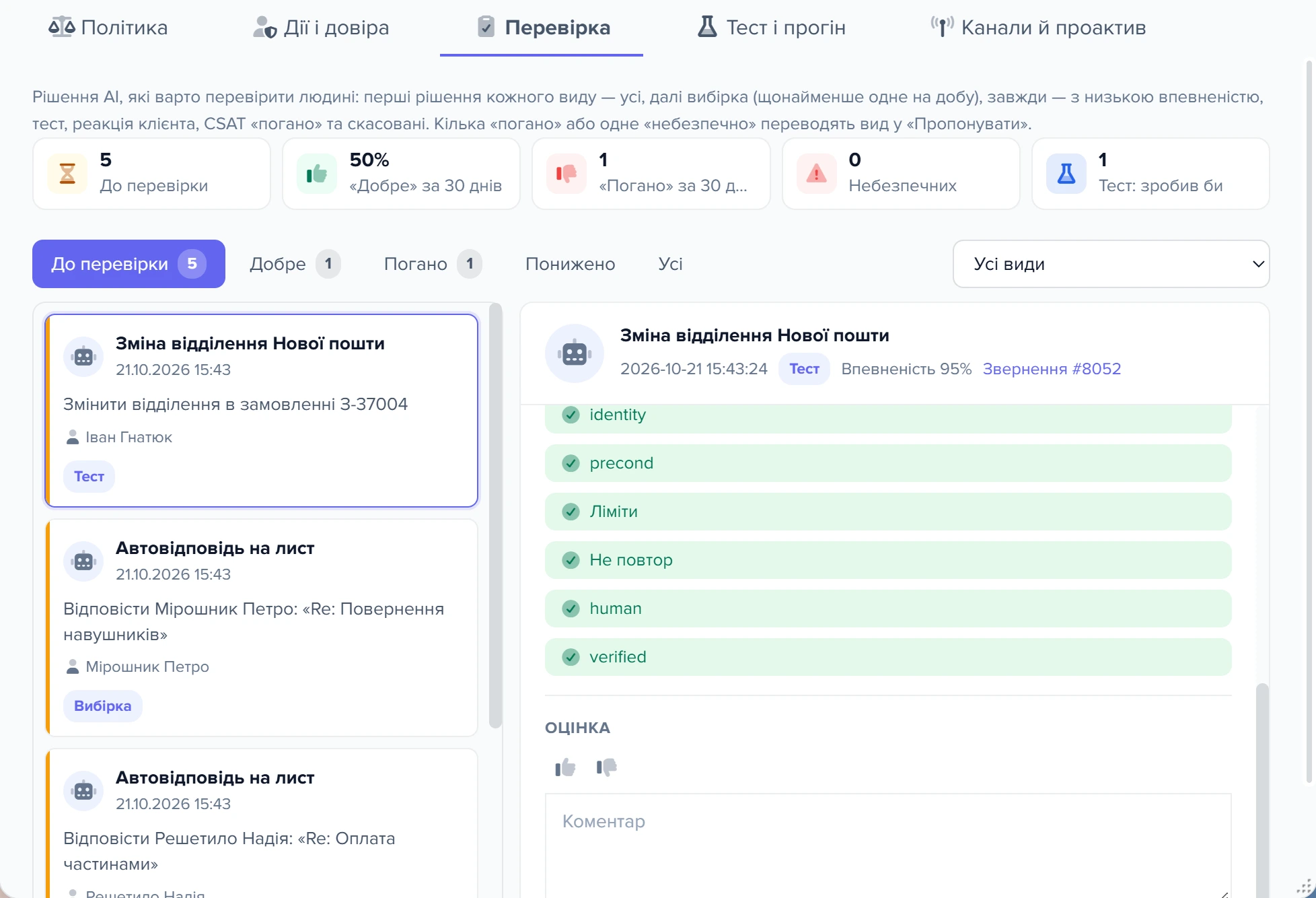The image size is (1316, 898).
Task: Click the Не повтор check icon
Action: (x=571, y=560)
